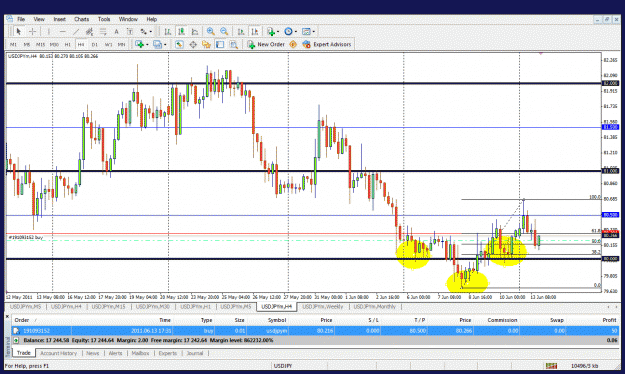Switch to the USDJPYm,M15 chart tab
The width and height of the screenshot is (625, 374).
point(108,307)
